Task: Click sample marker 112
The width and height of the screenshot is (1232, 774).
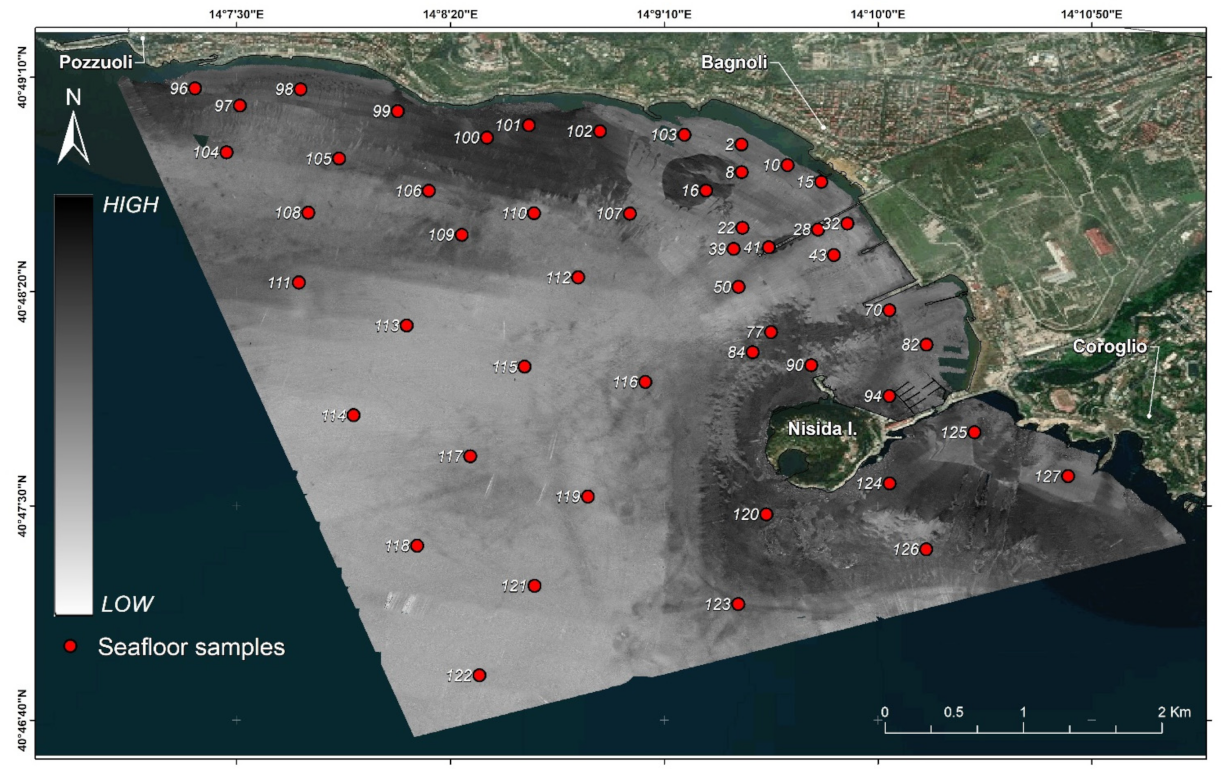Action: pos(578,277)
